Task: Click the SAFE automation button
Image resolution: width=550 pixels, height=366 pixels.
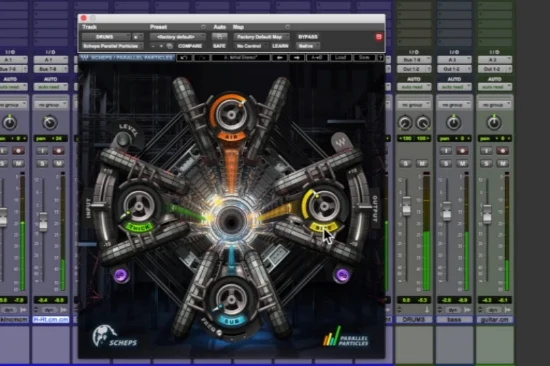Action: click(219, 46)
